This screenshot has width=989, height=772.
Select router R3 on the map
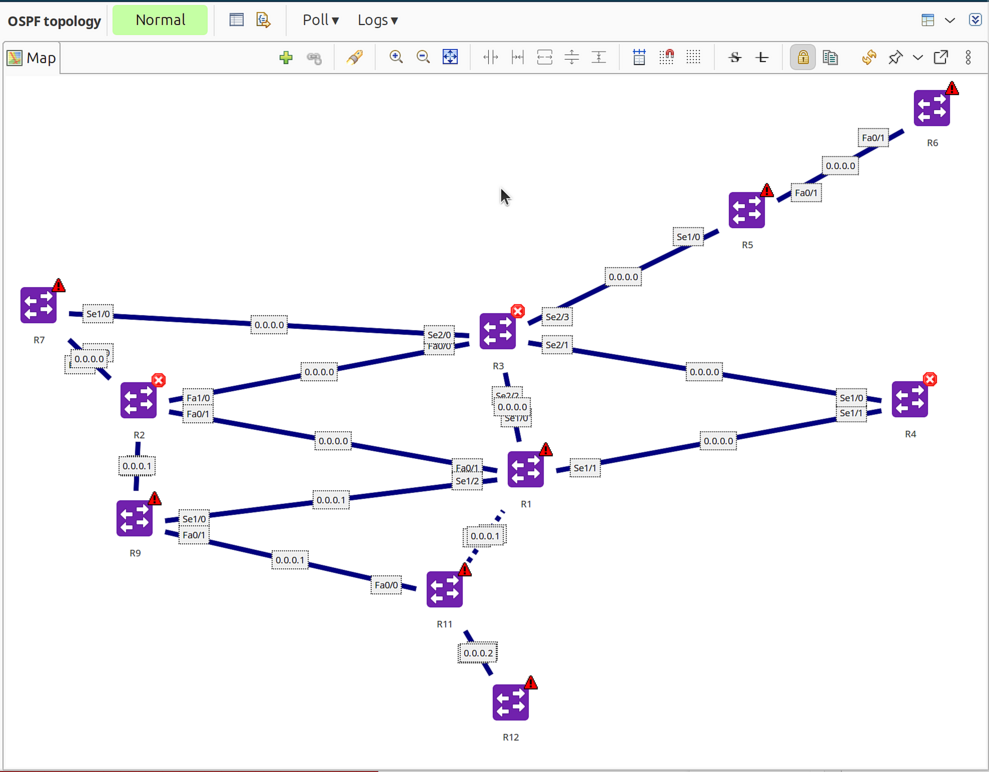pyautogui.click(x=497, y=331)
